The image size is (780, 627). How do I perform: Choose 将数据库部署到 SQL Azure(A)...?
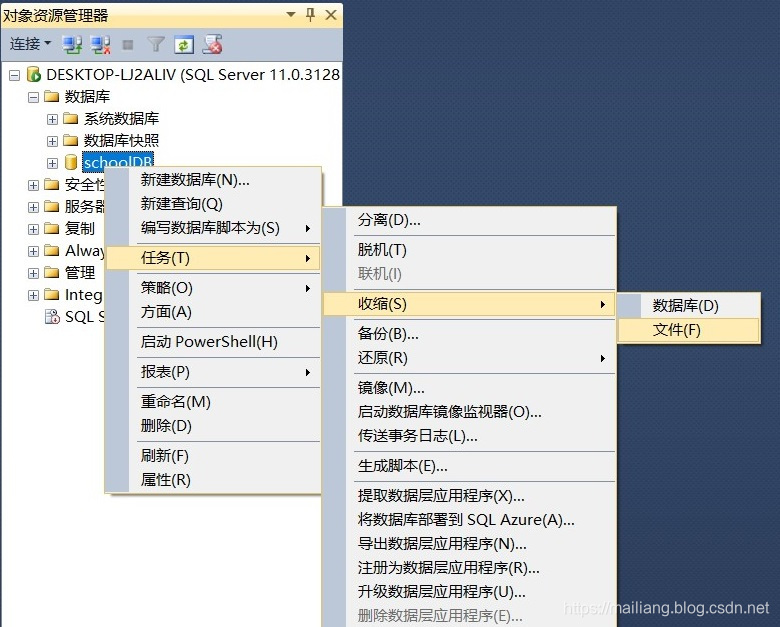point(469,520)
